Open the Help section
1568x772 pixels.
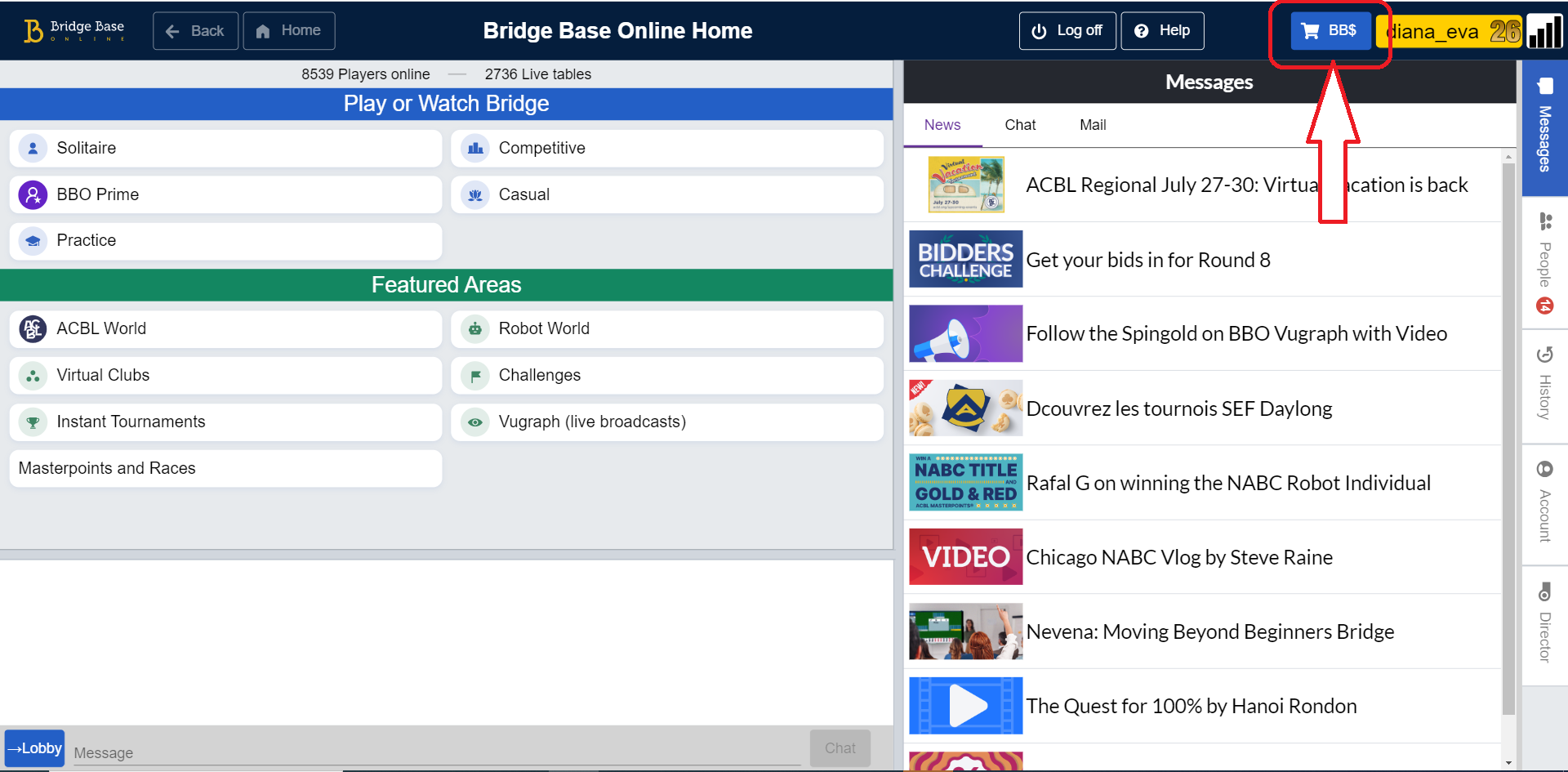[1162, 30]
